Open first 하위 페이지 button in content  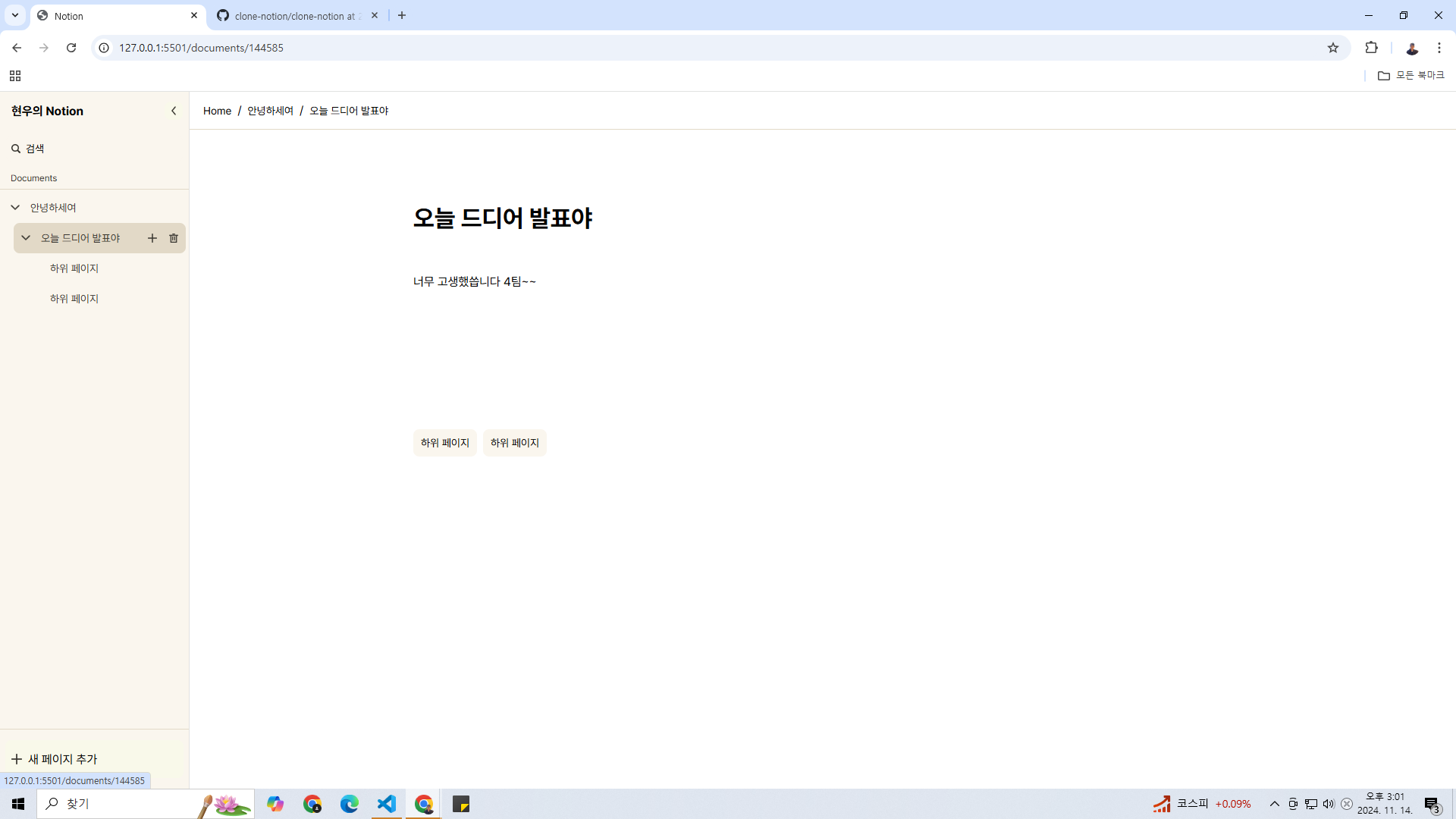point(445,443)
